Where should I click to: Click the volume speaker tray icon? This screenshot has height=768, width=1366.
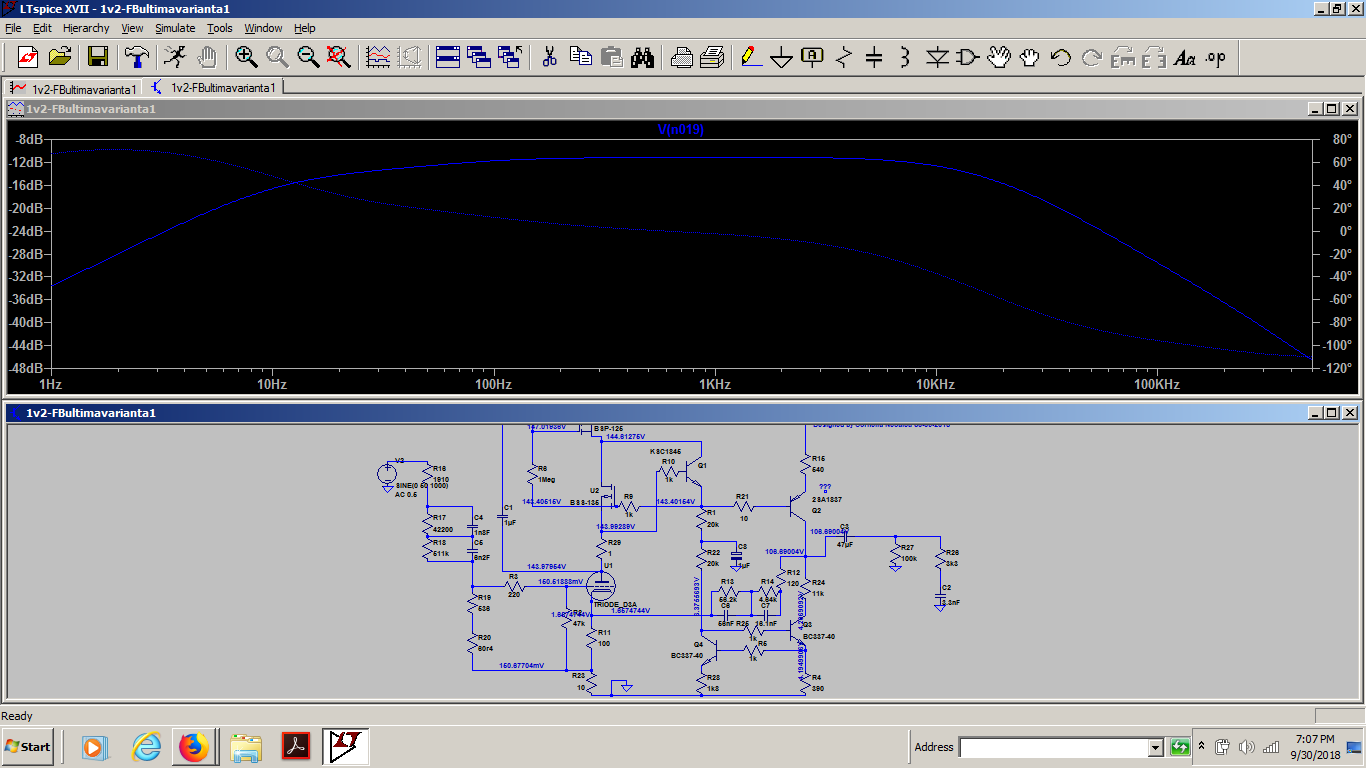click(1247, 747)
